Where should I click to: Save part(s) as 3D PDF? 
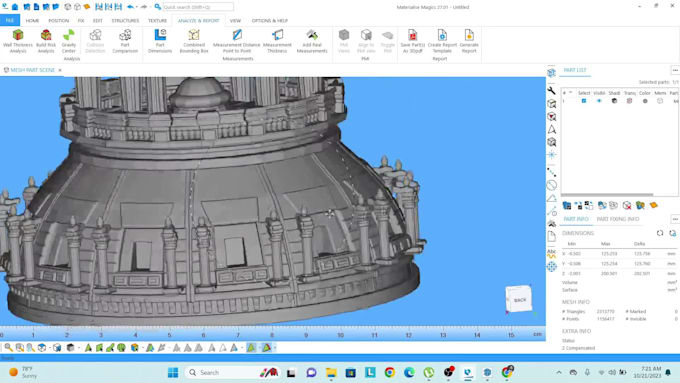(x=412, y=41)
